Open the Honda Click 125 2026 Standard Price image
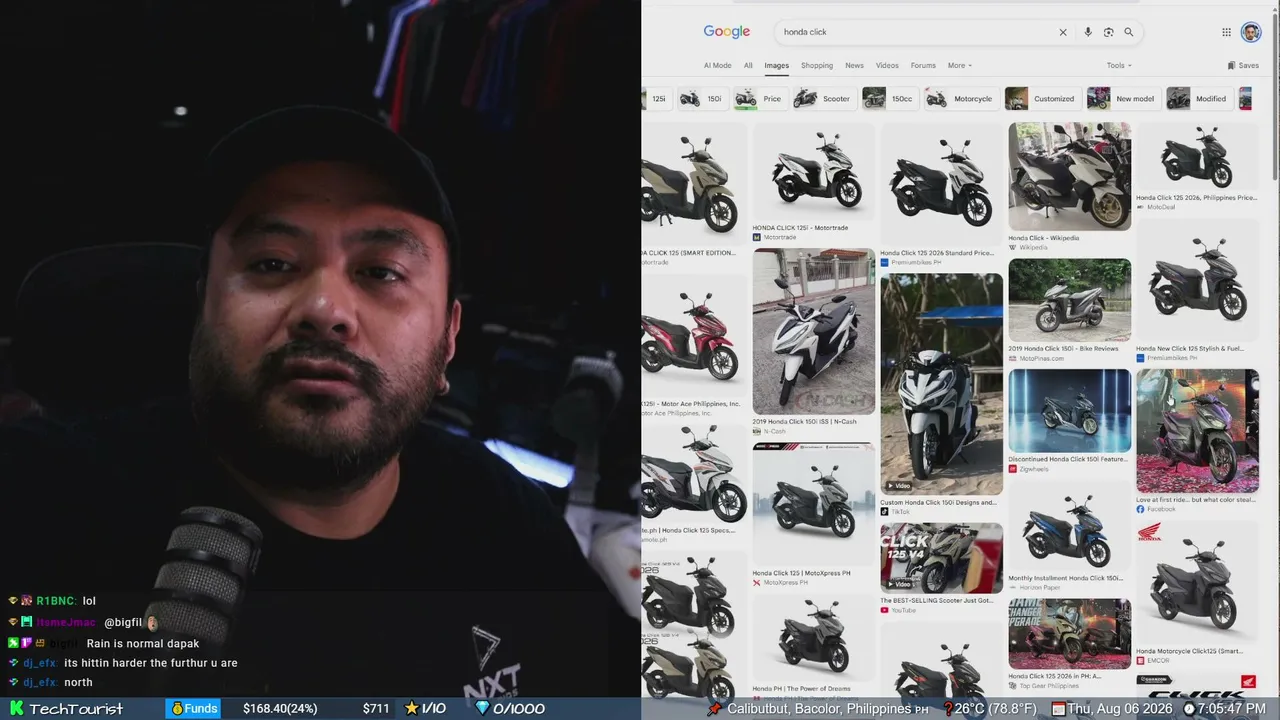1280x720 pixels. [x=942, y=184]
